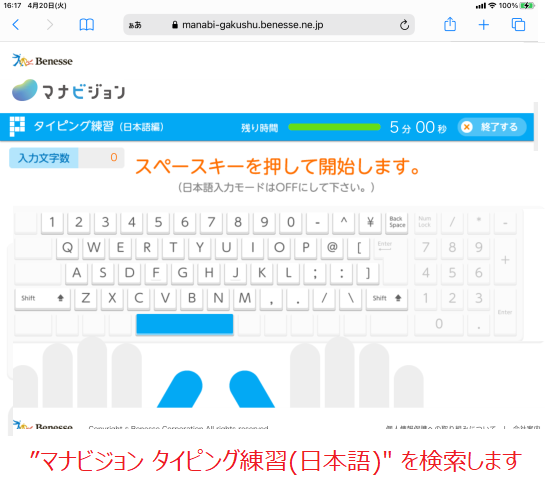Click the left Shift key
The height and width of the screenshot is (477, 545).
pyautogui.click(x=42, y=299)
